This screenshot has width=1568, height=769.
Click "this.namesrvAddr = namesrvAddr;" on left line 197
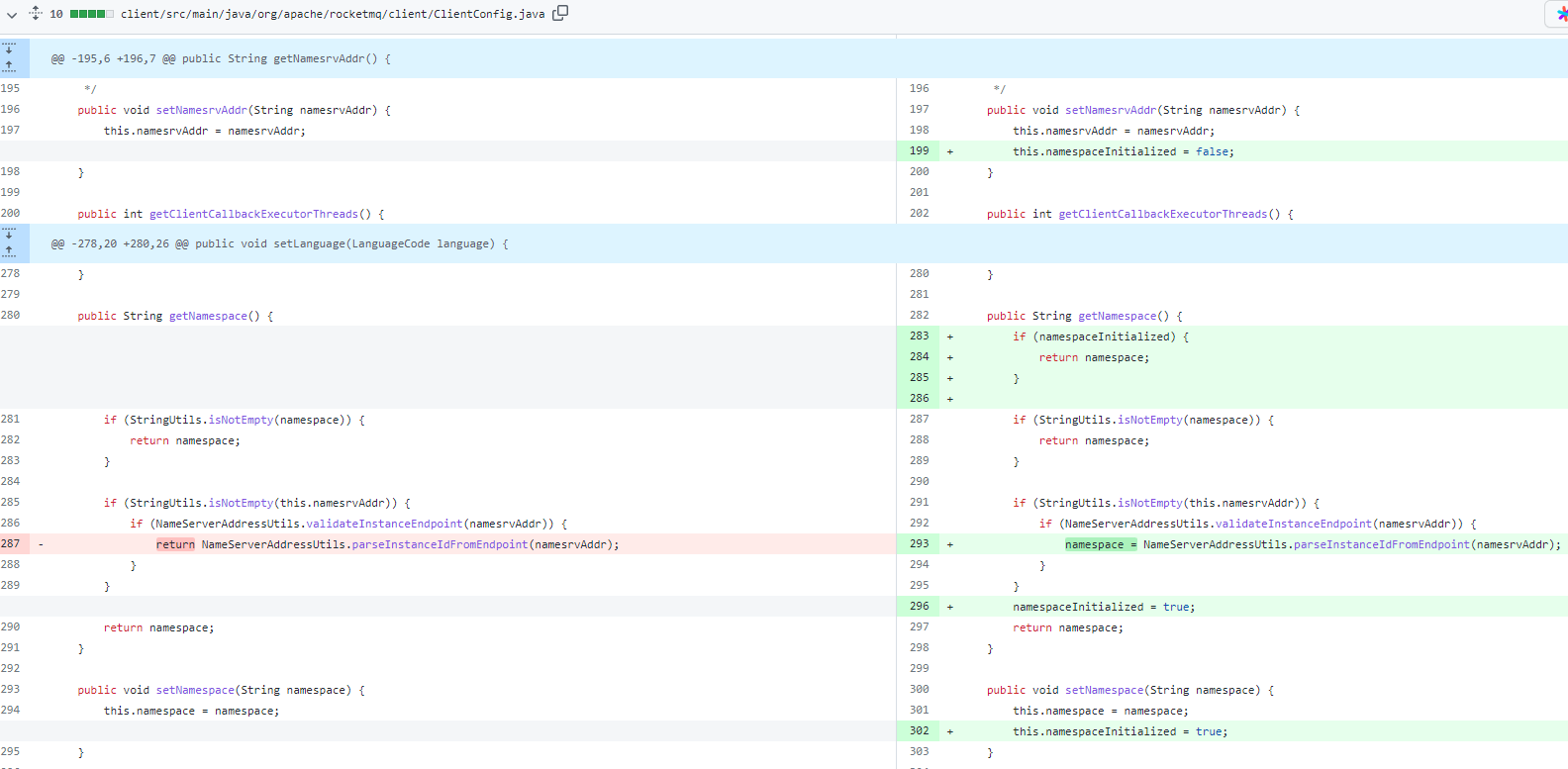pyautogui.click(x=205, y=132)
